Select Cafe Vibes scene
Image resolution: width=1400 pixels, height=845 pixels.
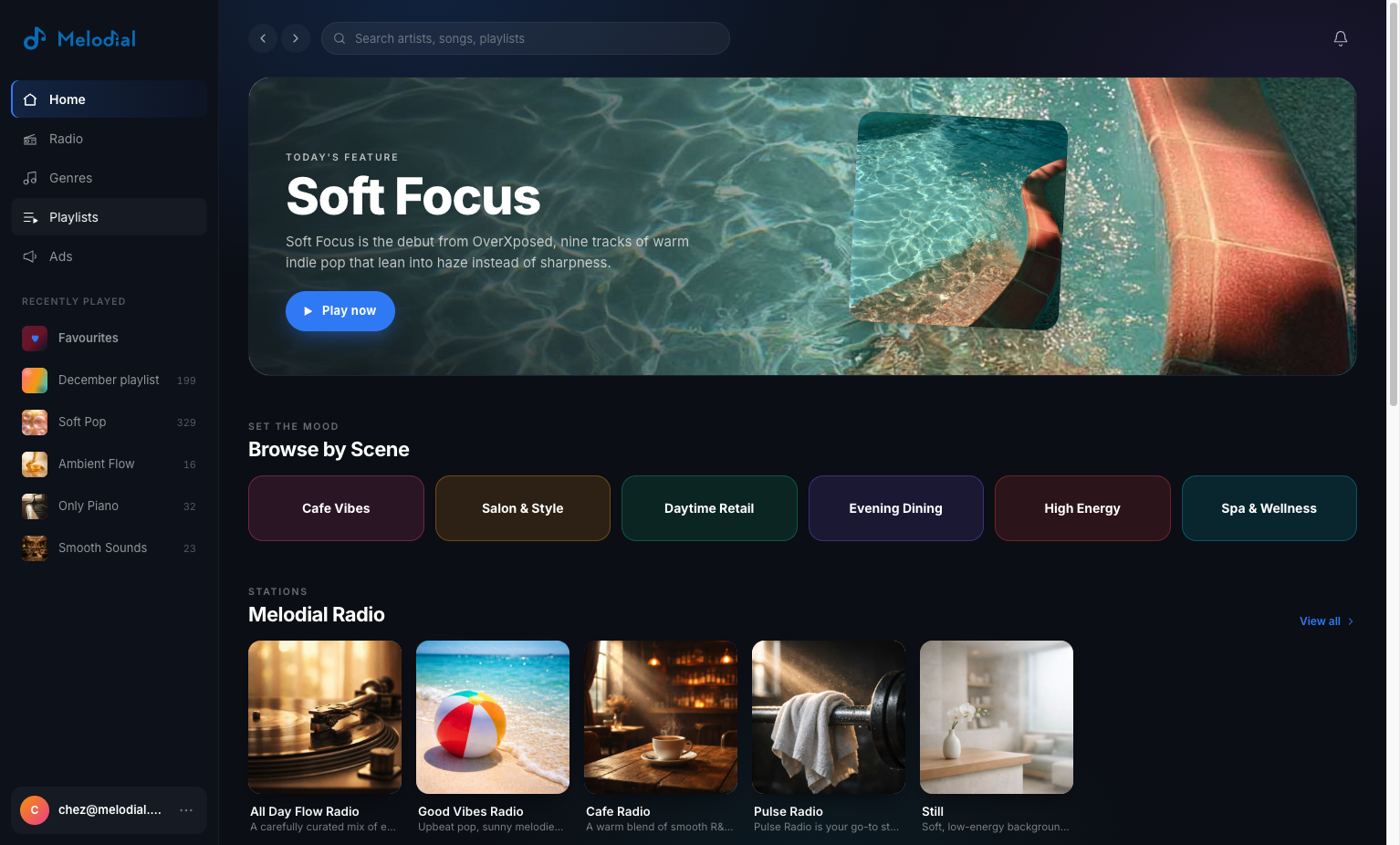click(x=336, y=508)
